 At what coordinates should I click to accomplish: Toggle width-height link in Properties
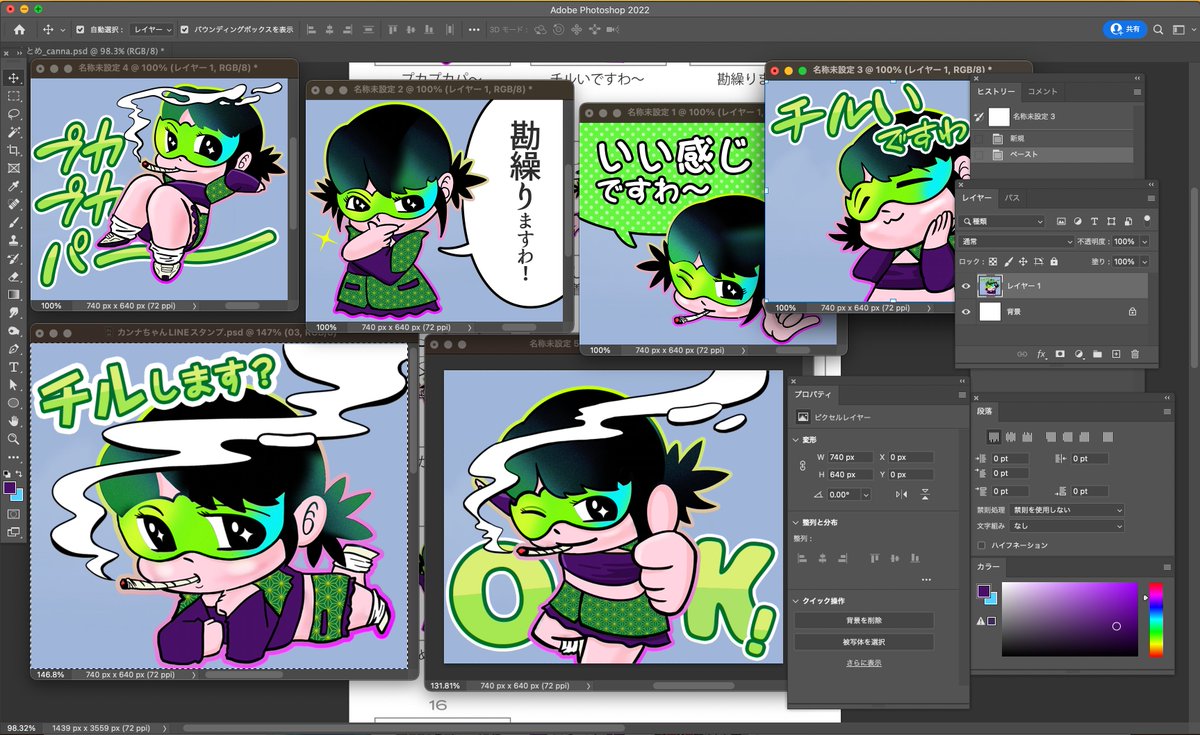click(801, 465)
